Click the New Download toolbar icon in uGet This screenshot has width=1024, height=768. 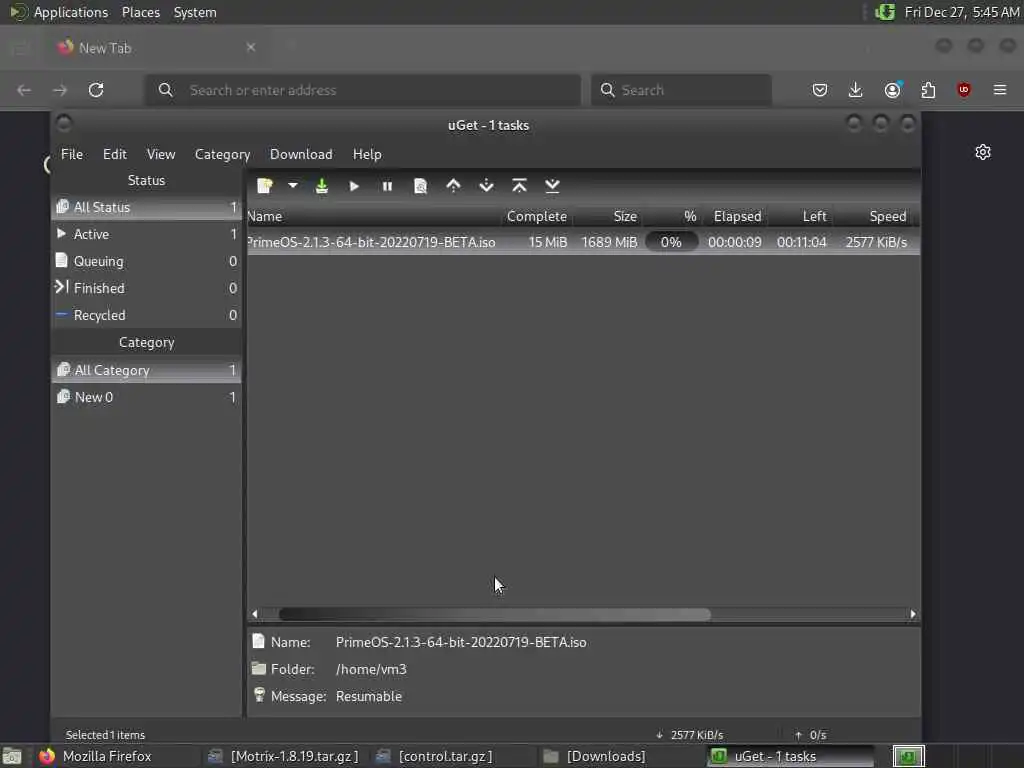[x=264, y=186]
